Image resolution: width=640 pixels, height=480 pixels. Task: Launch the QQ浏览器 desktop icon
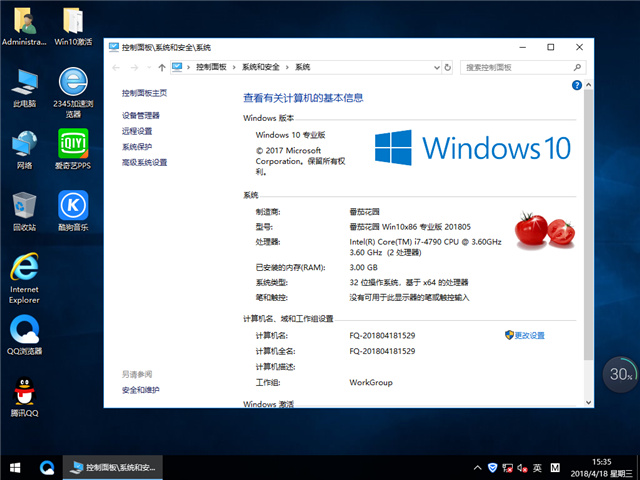[x=24, y=335]
